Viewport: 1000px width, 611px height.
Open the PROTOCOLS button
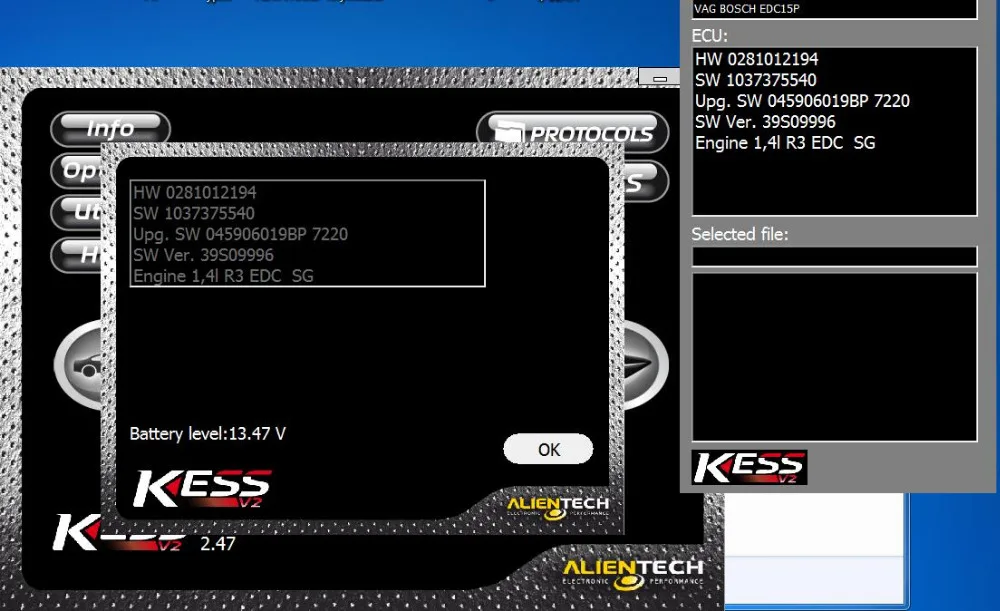pyautogui.click(x=572, y=133)
